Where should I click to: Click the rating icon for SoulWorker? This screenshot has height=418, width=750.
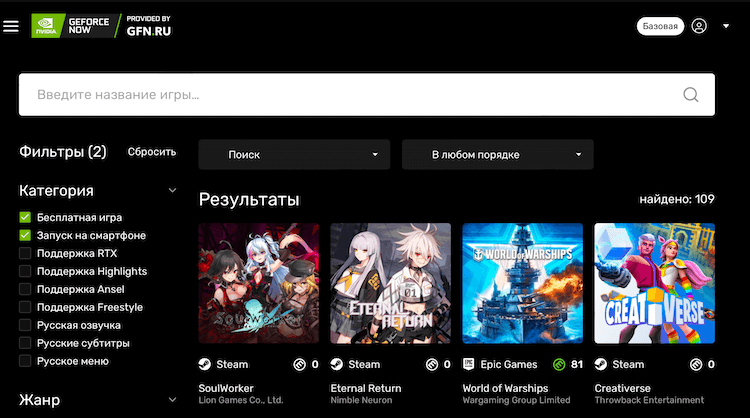(299, 365)
